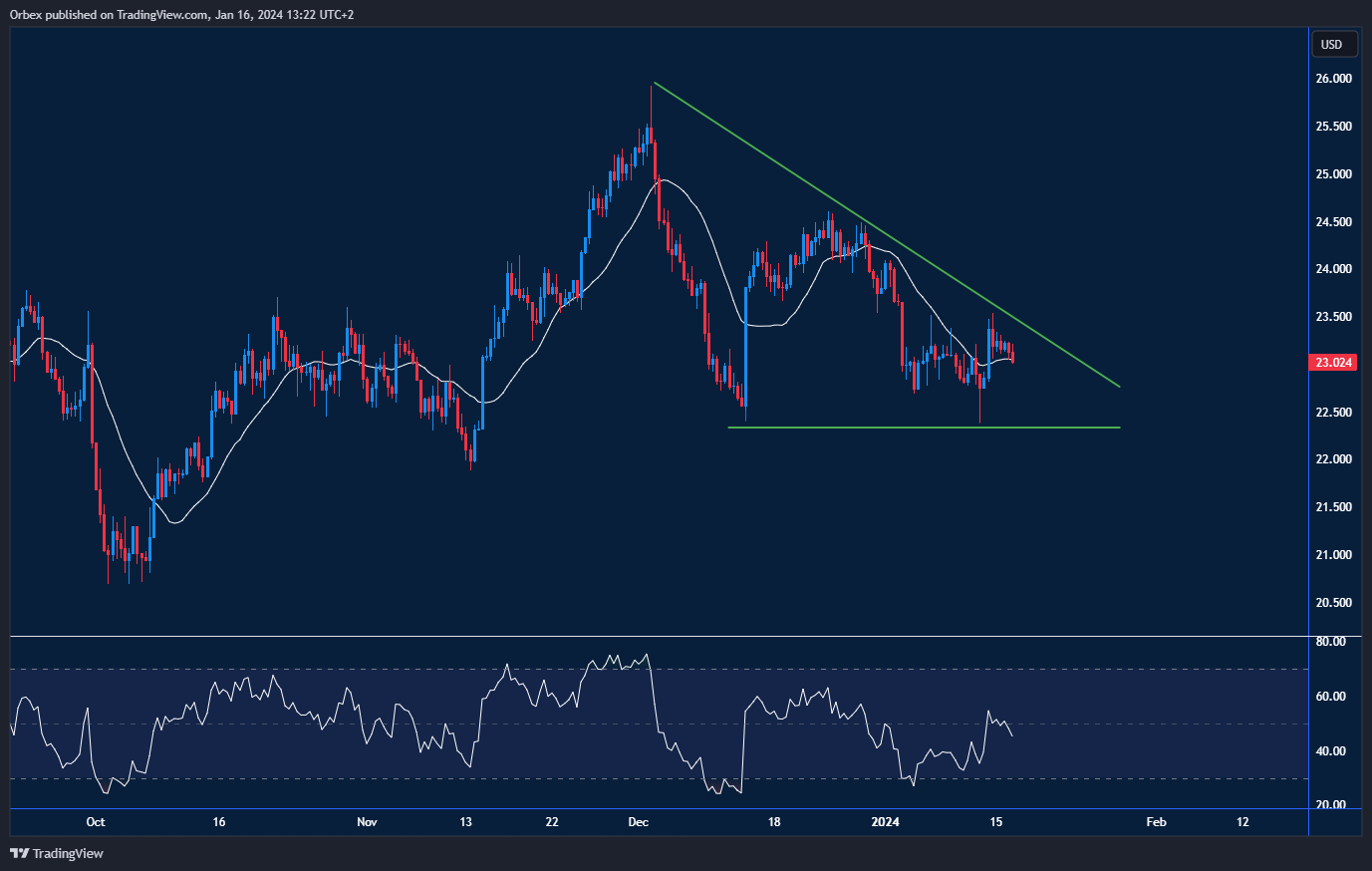
Task: Click the red 23.024 price label
Action: [x=1331, y=363]
